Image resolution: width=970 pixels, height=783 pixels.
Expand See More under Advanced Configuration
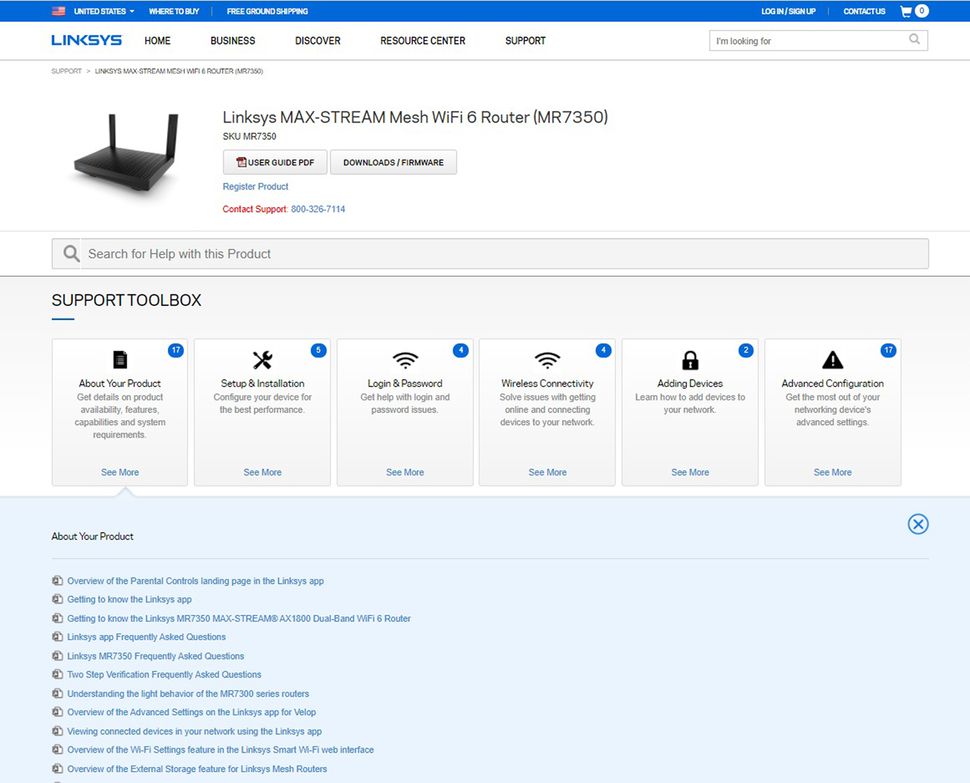point(832,472)
